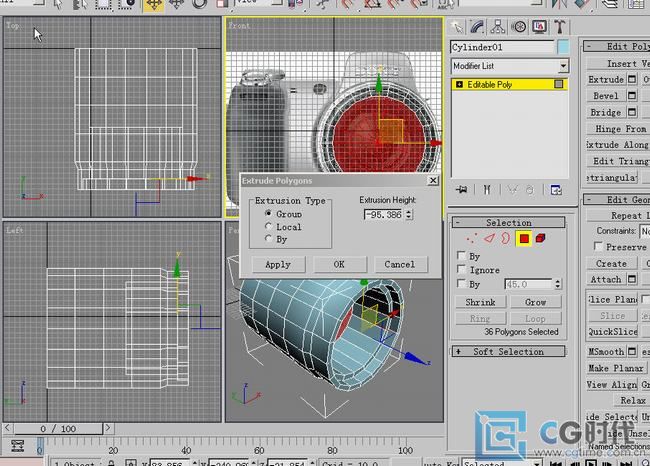Click the Select Object arrow tool
Image resolution: width=650 pixels, height=466 pixels.
(x=58, y=5)
